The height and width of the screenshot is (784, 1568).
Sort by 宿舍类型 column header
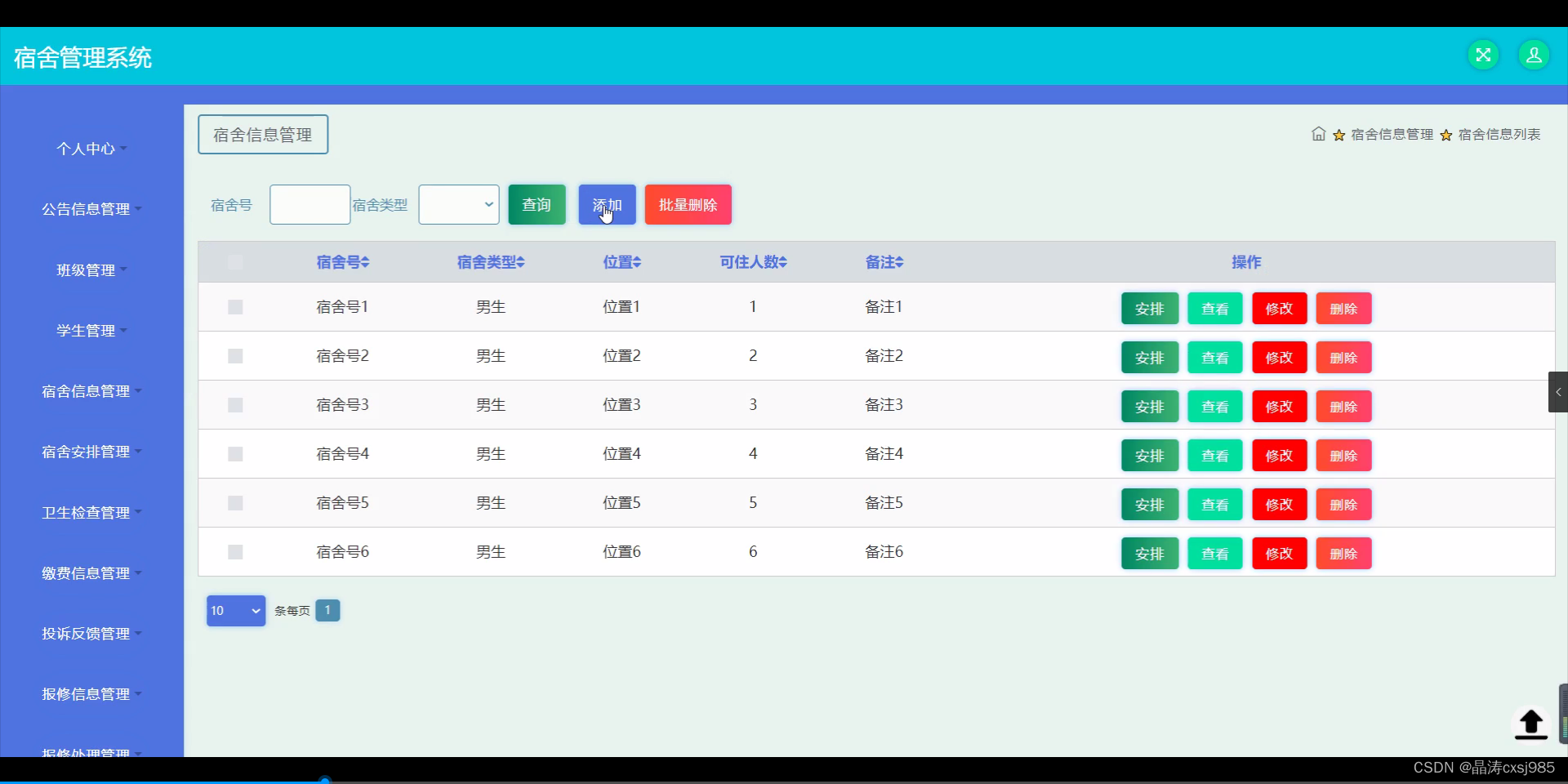491,262
